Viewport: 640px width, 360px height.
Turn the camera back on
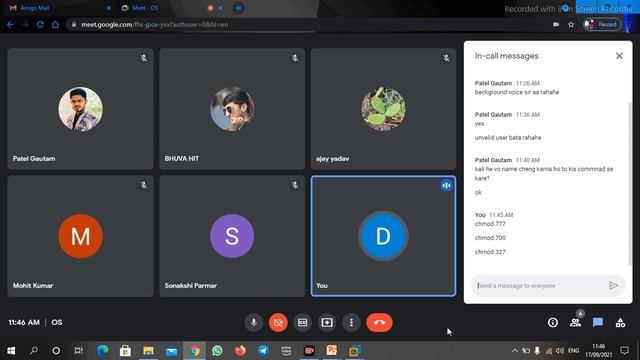(x=278, y=322)
